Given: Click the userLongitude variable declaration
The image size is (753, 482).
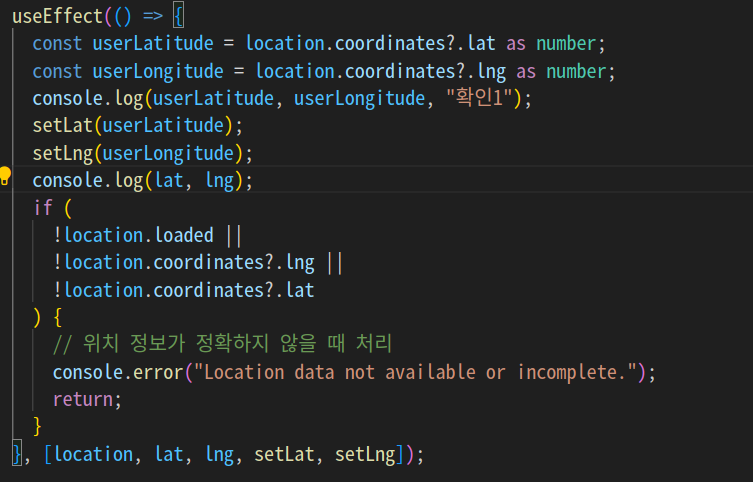Looking at the screenshot, I should point(158,72).
